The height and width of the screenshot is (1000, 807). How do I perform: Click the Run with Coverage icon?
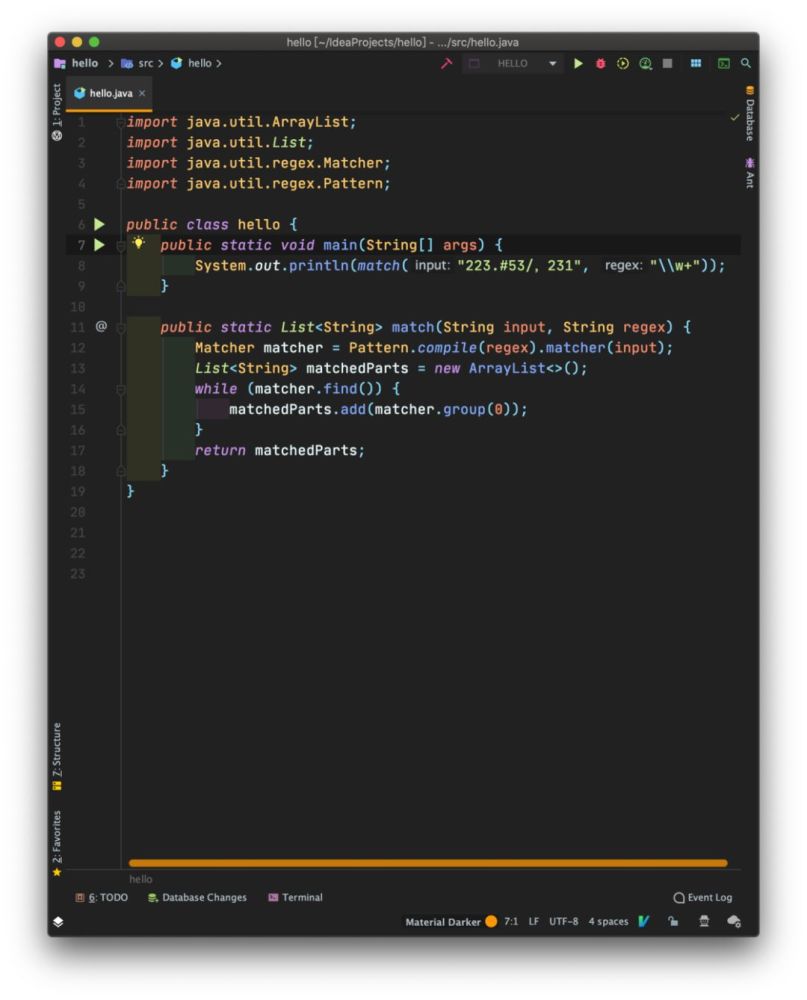[623, 63]
